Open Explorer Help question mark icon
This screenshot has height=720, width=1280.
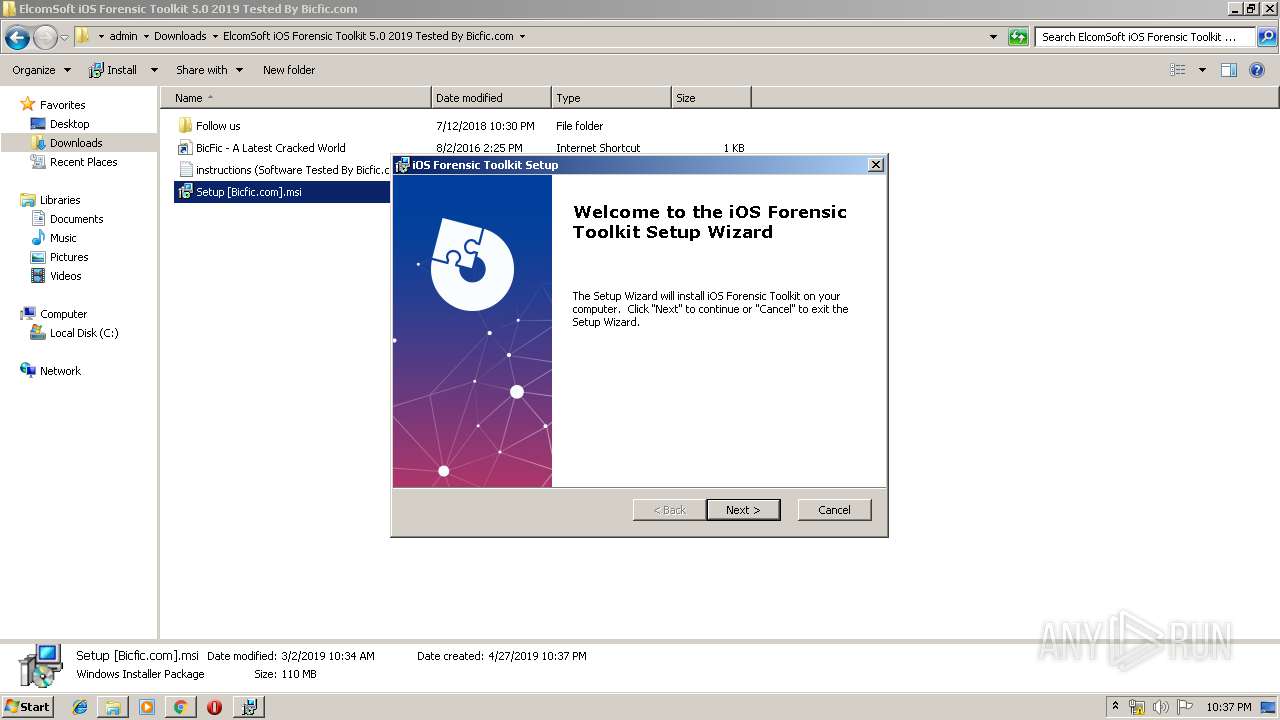point(1258,70)
